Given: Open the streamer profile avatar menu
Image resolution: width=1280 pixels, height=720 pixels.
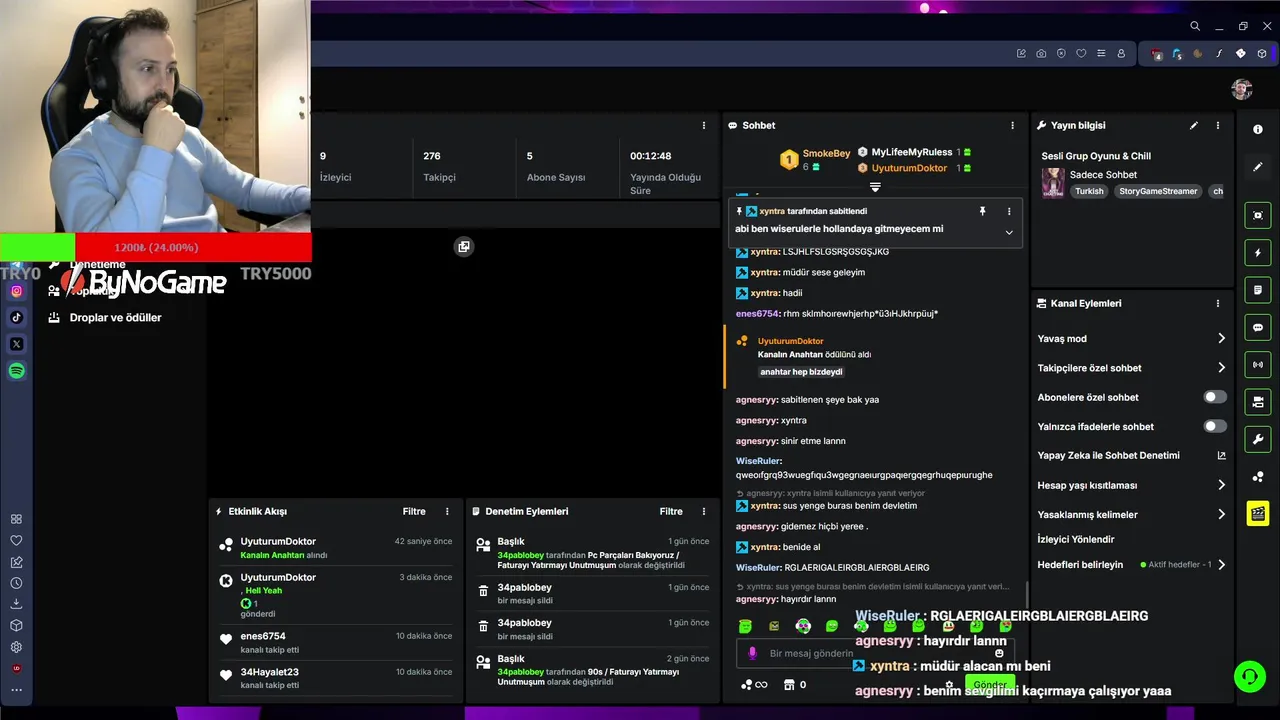Looking at the screenshot, I should (1242, 90).
